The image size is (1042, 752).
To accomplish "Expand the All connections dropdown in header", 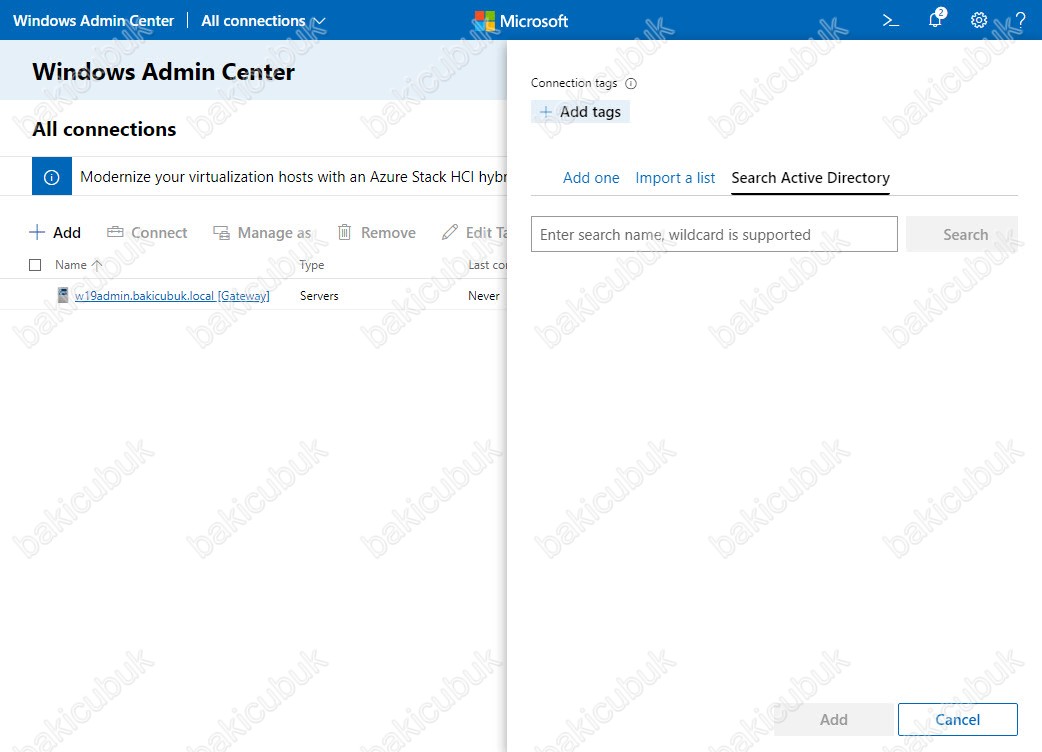I will [263, 21].
